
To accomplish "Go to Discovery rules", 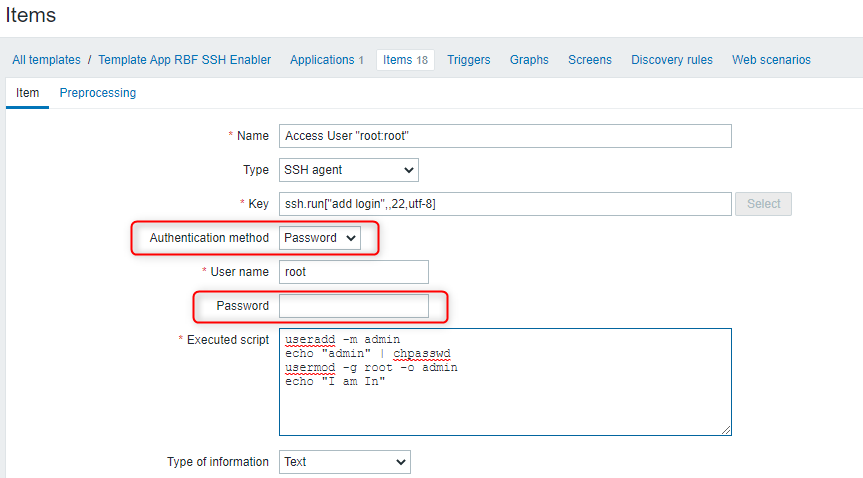I will (672, 60).
